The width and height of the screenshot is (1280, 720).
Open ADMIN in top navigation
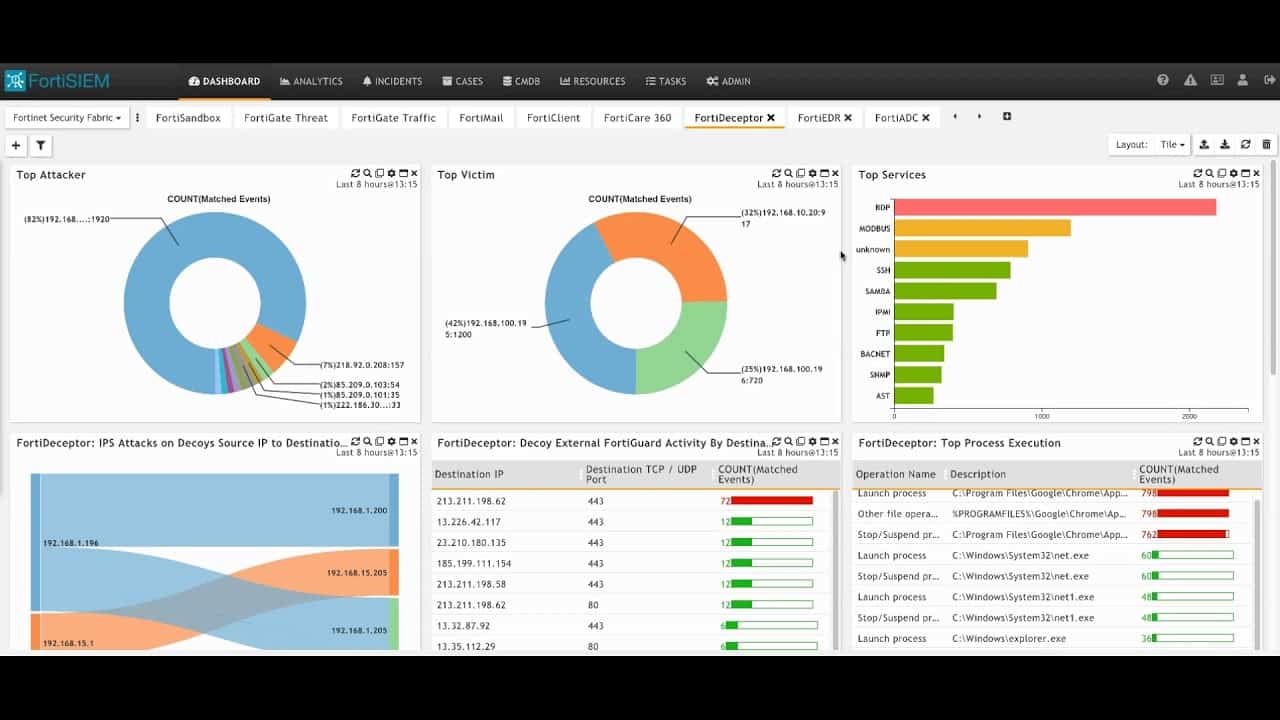pos(728,81)
